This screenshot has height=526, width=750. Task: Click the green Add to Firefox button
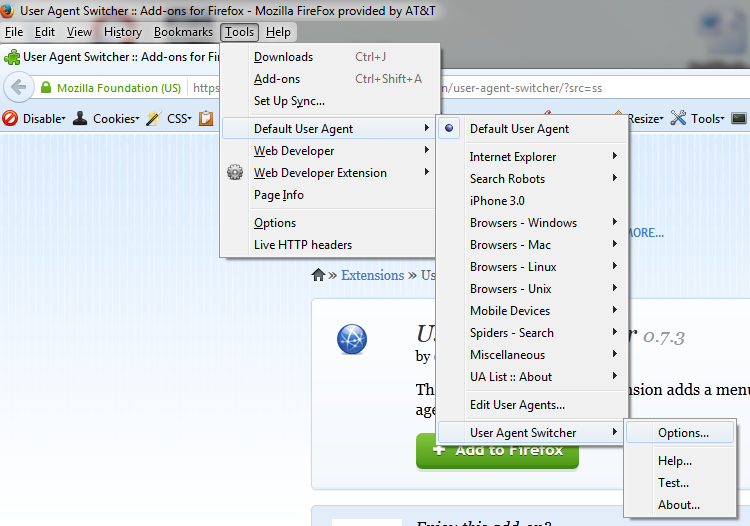click(x=497, y=451)
